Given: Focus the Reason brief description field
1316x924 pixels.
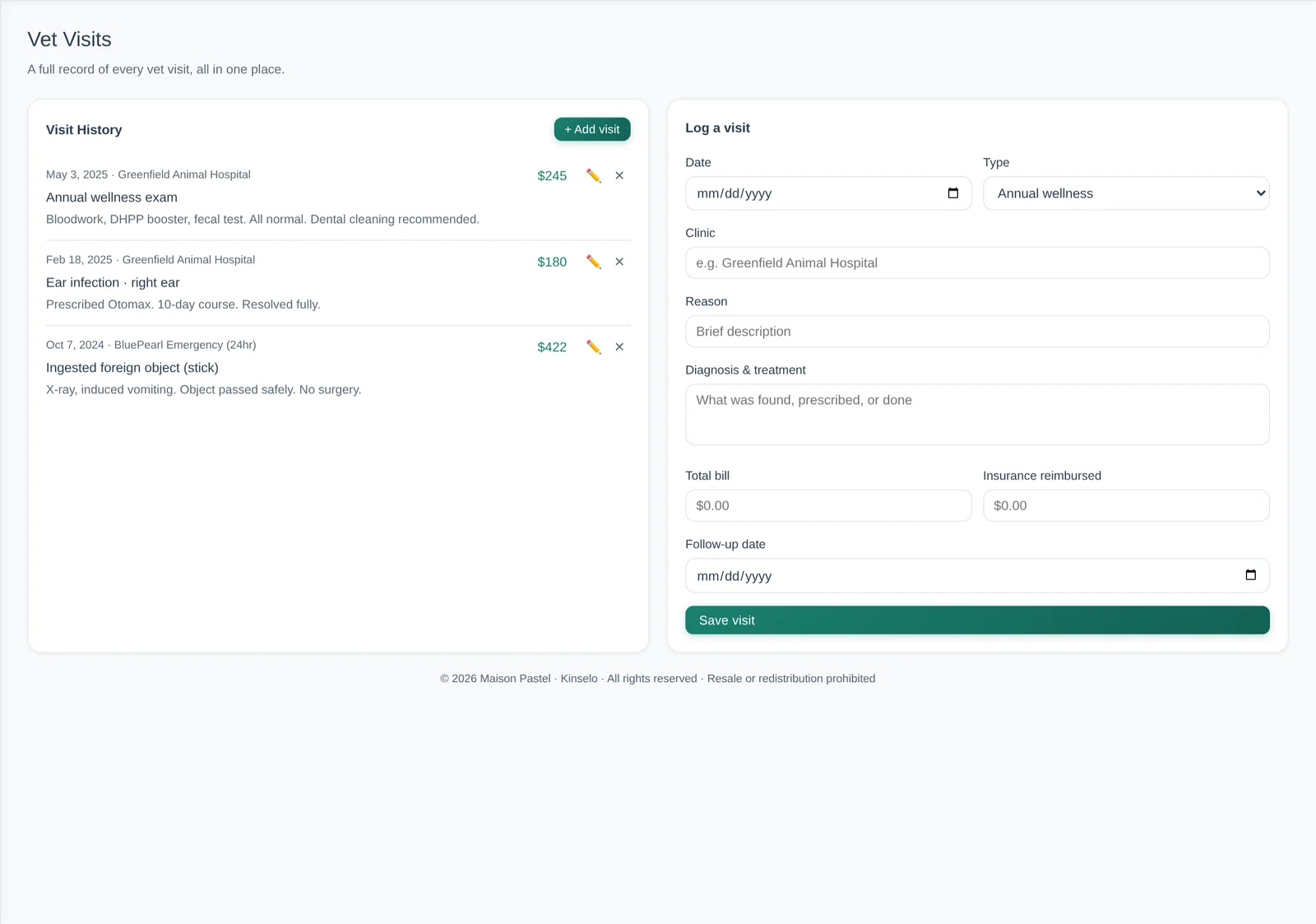Looking at the screenshot, I should [977, 332].
